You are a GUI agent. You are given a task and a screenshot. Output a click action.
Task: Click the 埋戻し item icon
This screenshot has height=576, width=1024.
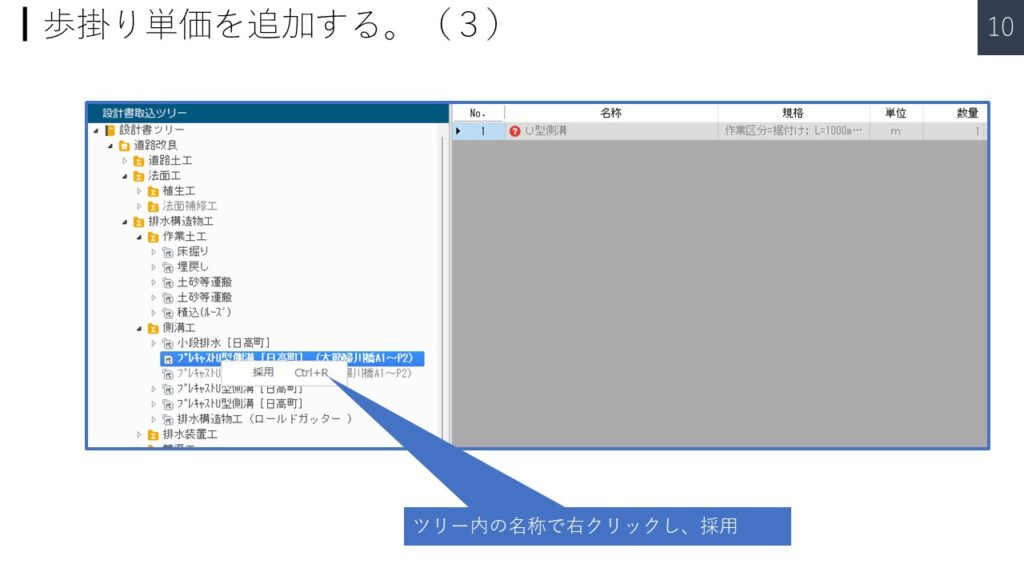(167, 267)
